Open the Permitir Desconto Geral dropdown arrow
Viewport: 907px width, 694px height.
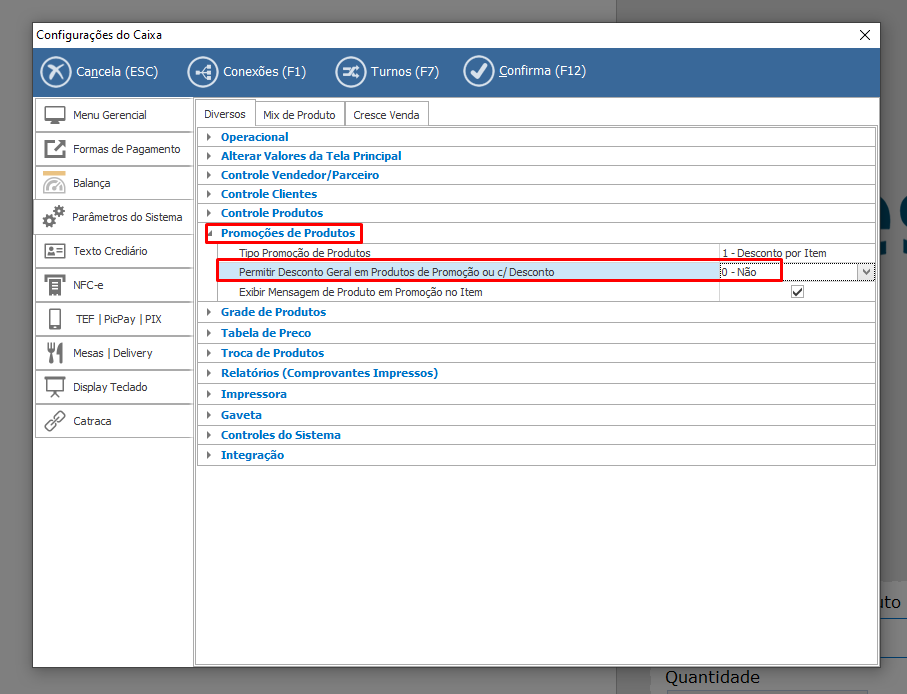click(x=865, y=272)
